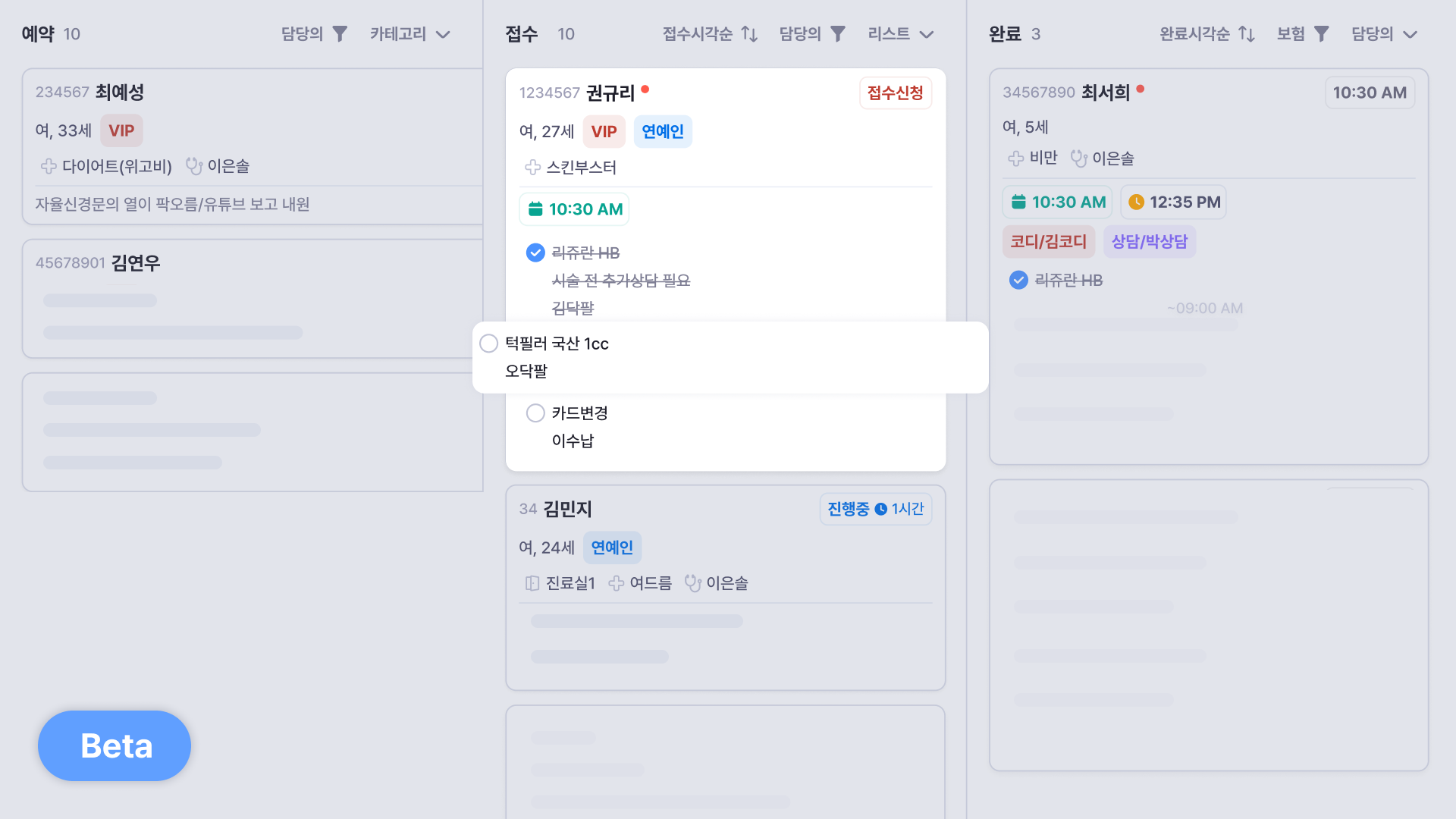Select the 상담/박상담 tag
Image resolution: width=1456 pixels, height=819 pixels.
click(1150, 242)
